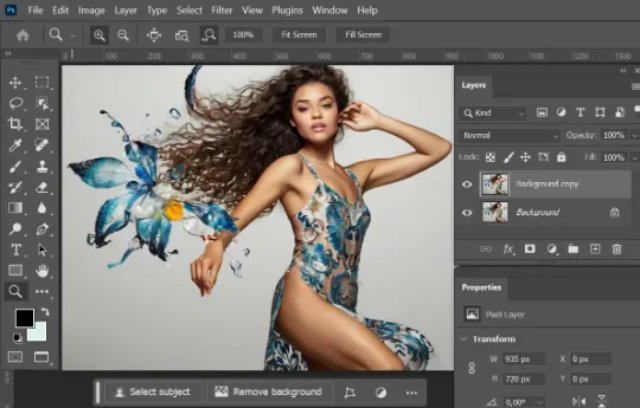Open the Image menu

click(91, 11)
